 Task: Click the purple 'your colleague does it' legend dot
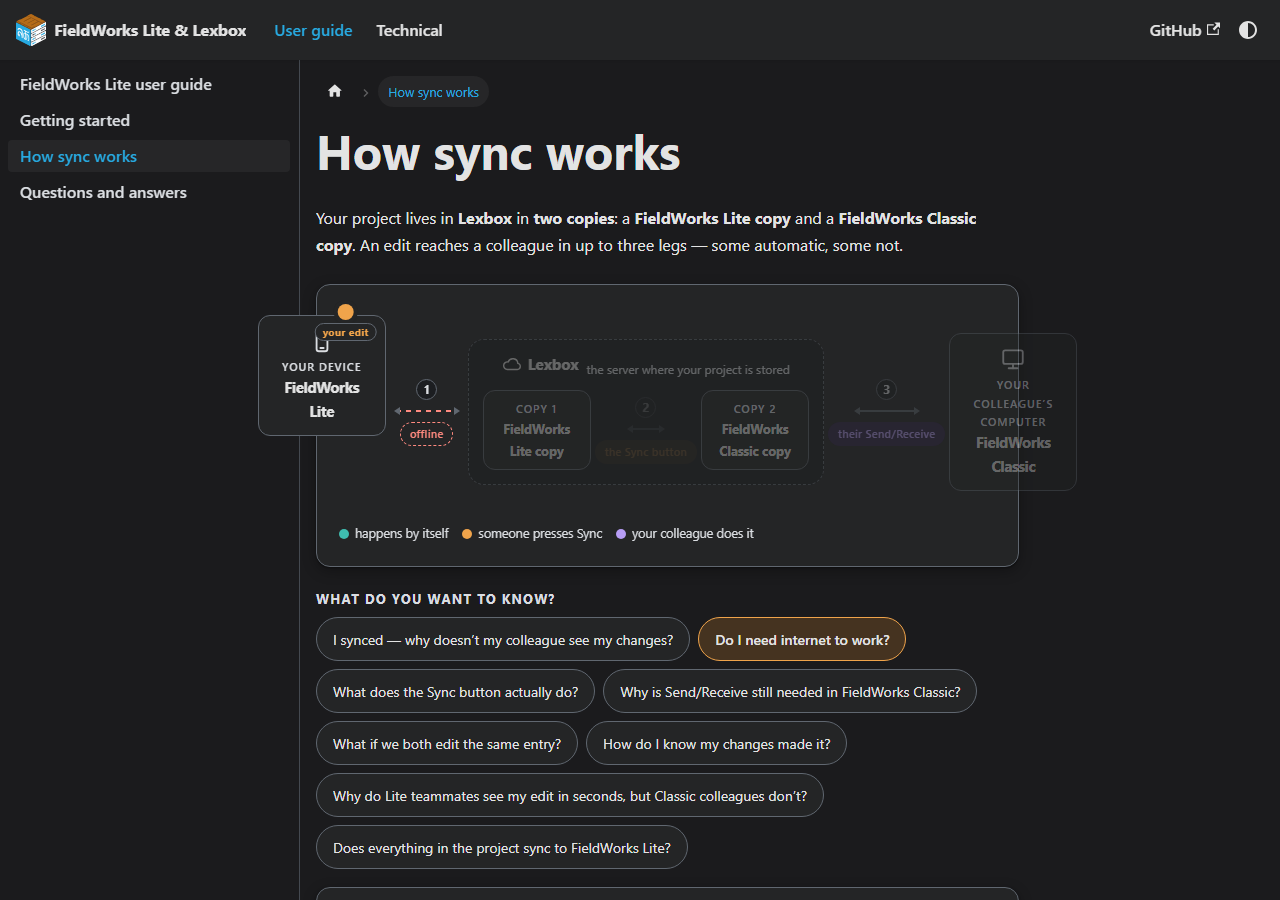tap(621, 534)
